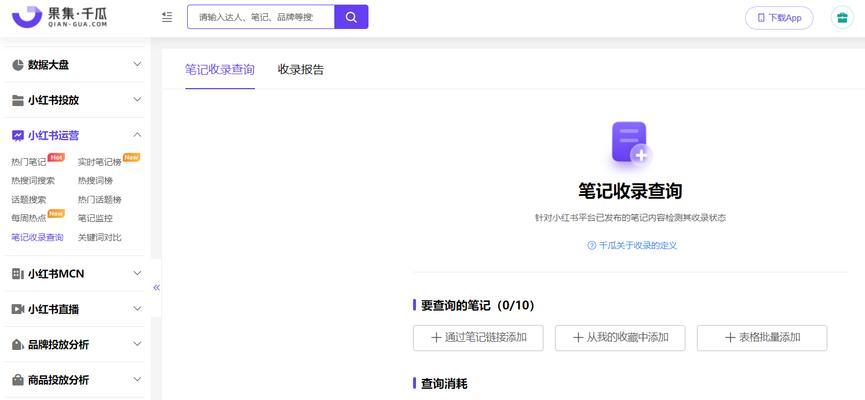Expand the 商品投放分析 section chevron
Screen dimensions: 865x400
tap(137, 380)
